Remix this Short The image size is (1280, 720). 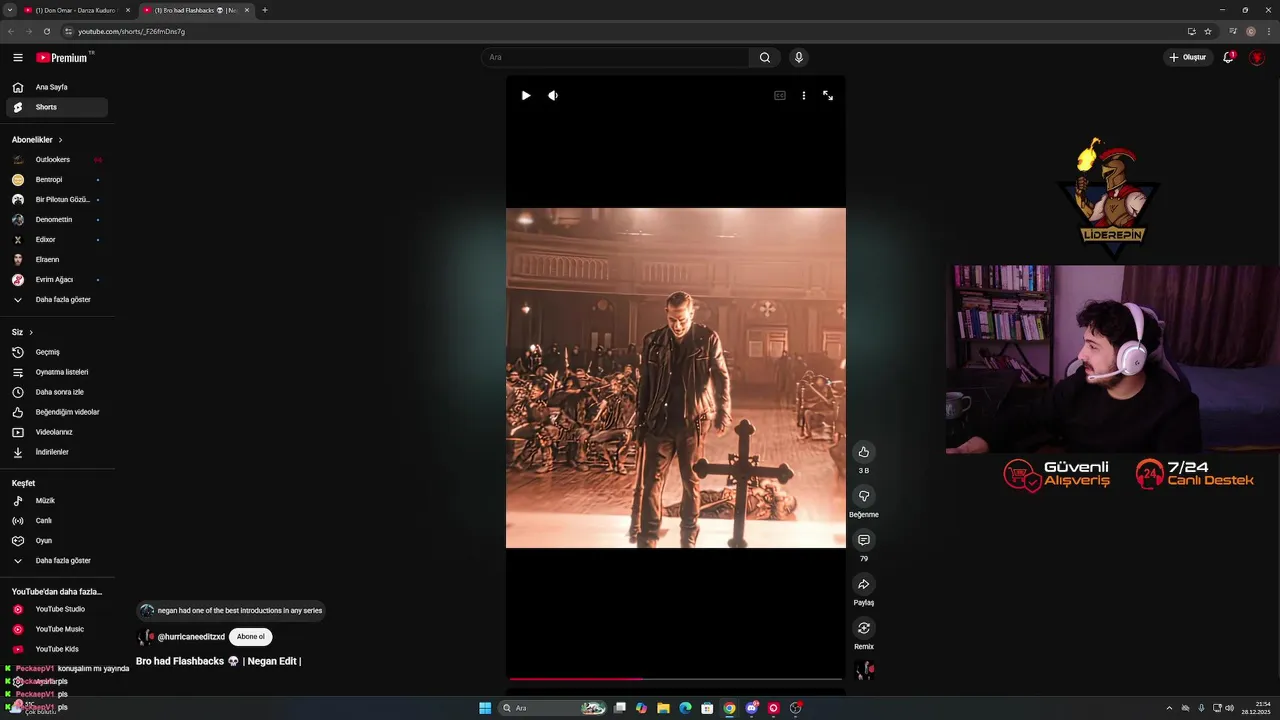[x=864, y=628]
